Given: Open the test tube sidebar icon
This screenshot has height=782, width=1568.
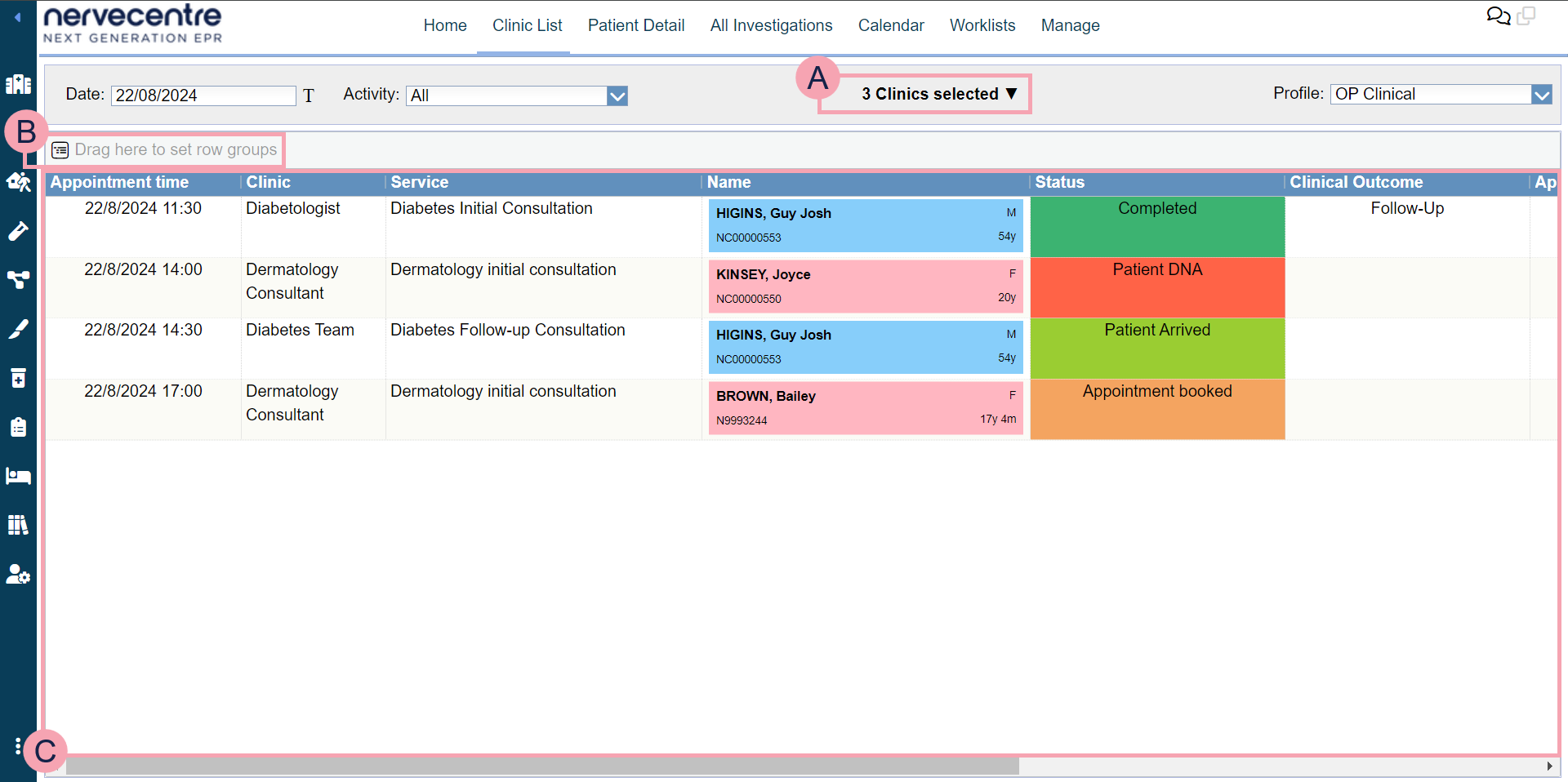Looking at the screenshot, I should 18,232.
